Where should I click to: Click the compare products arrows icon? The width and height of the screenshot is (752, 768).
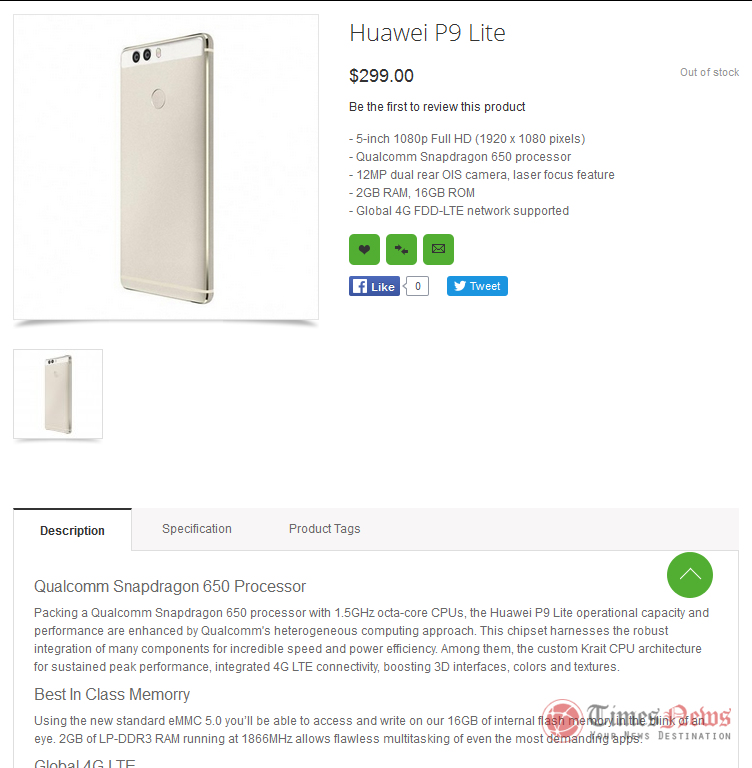point(401,249)
